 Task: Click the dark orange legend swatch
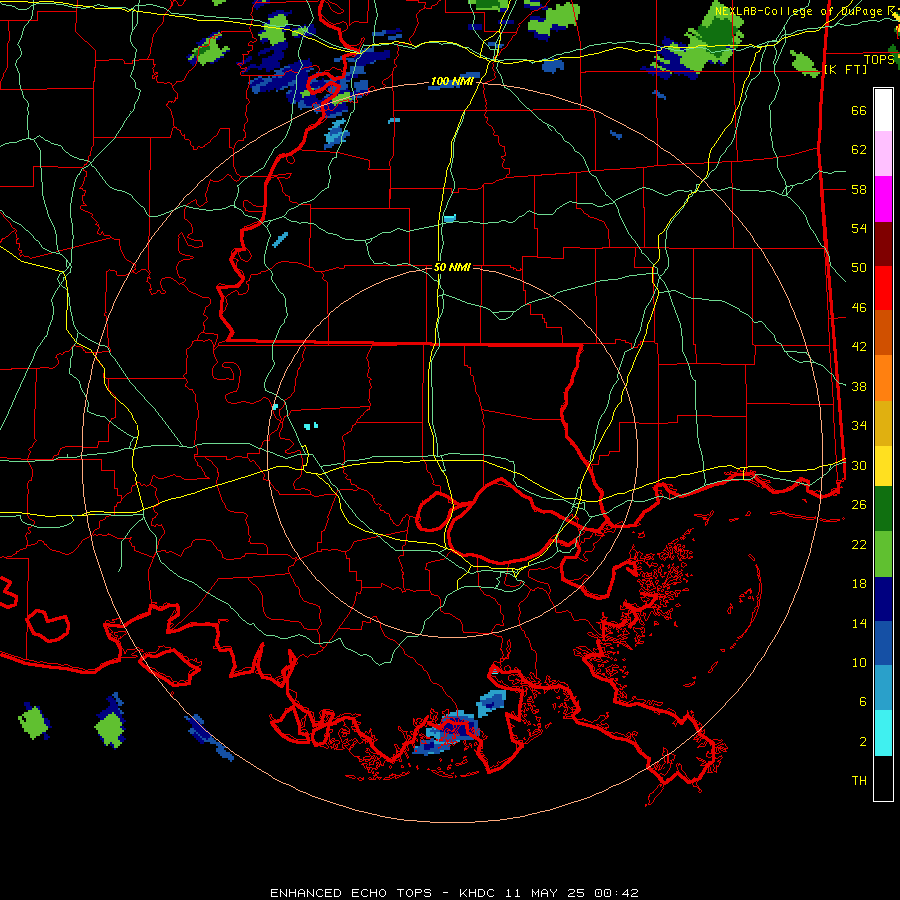click(x=883, y=333)
